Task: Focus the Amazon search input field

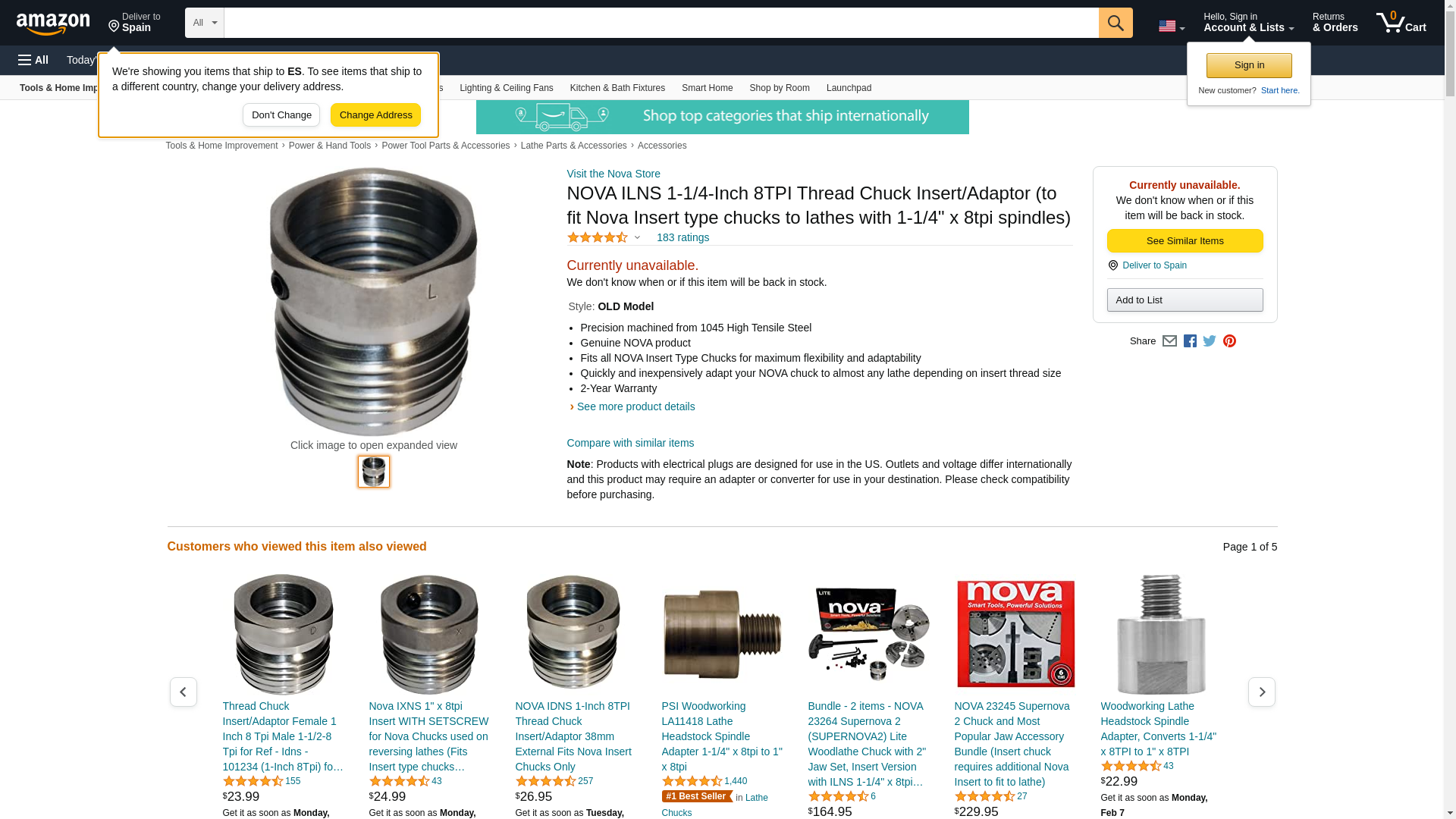Action: pos(661,23)
